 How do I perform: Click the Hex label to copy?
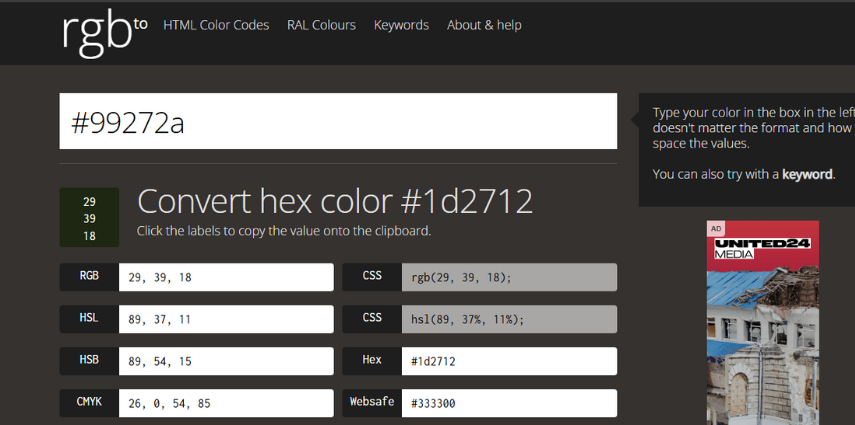coord(372,361)
